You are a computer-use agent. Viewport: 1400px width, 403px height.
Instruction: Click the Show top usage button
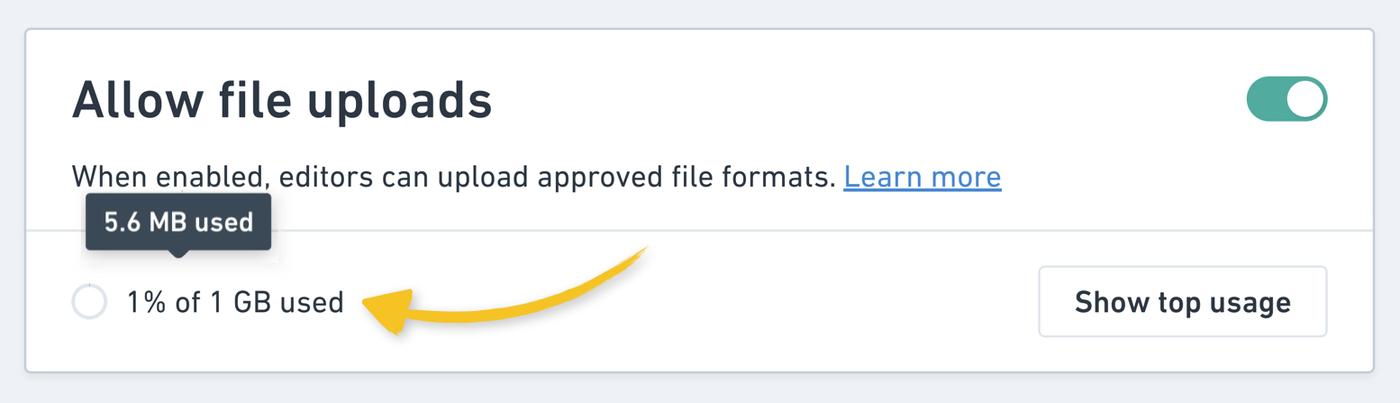click(1182, 301)
